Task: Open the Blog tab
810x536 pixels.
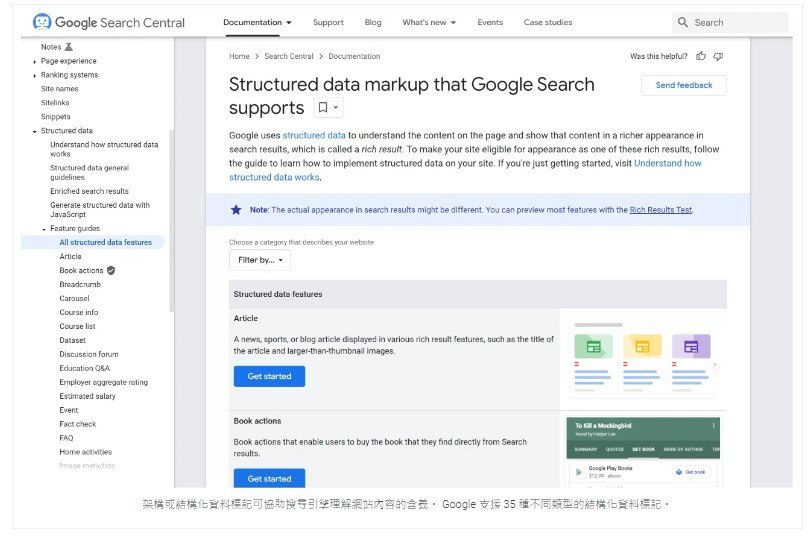Action: (372, 22)
